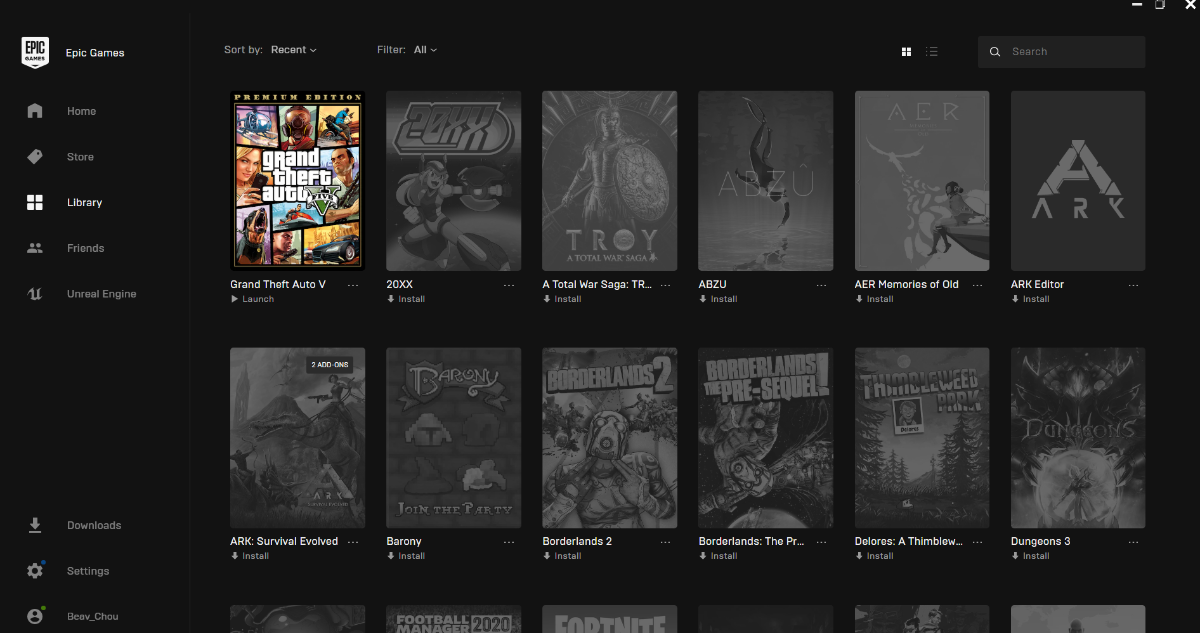Viewport: 1200px width, 633px height.
Task: Click the Dungeons 3 cover art
Action: pyautogui.click(x=1078, y=438)
